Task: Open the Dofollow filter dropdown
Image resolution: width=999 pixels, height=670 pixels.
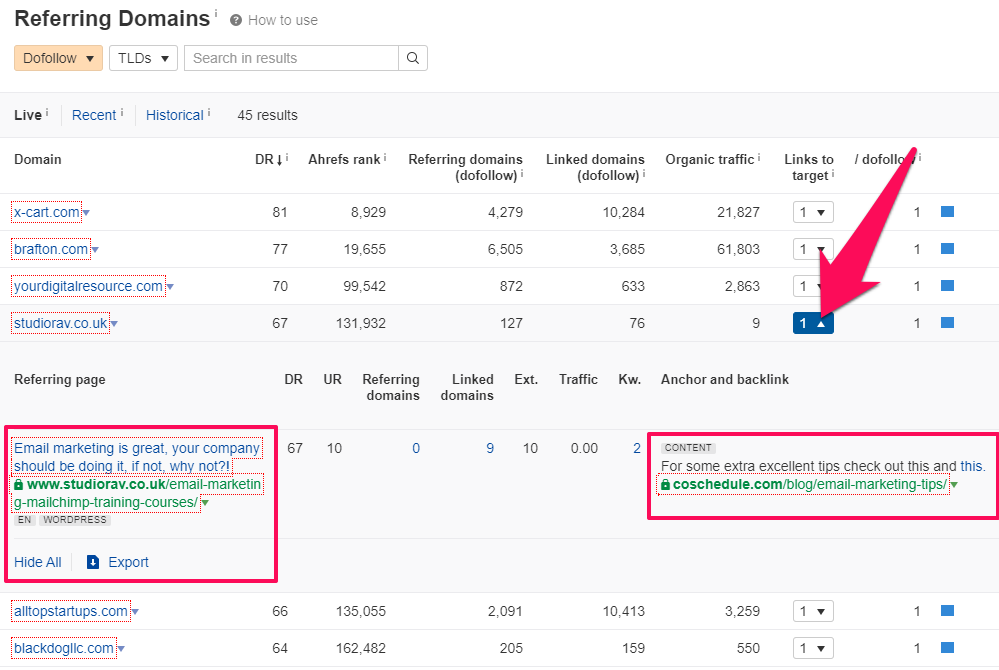Action: point(58,58)
